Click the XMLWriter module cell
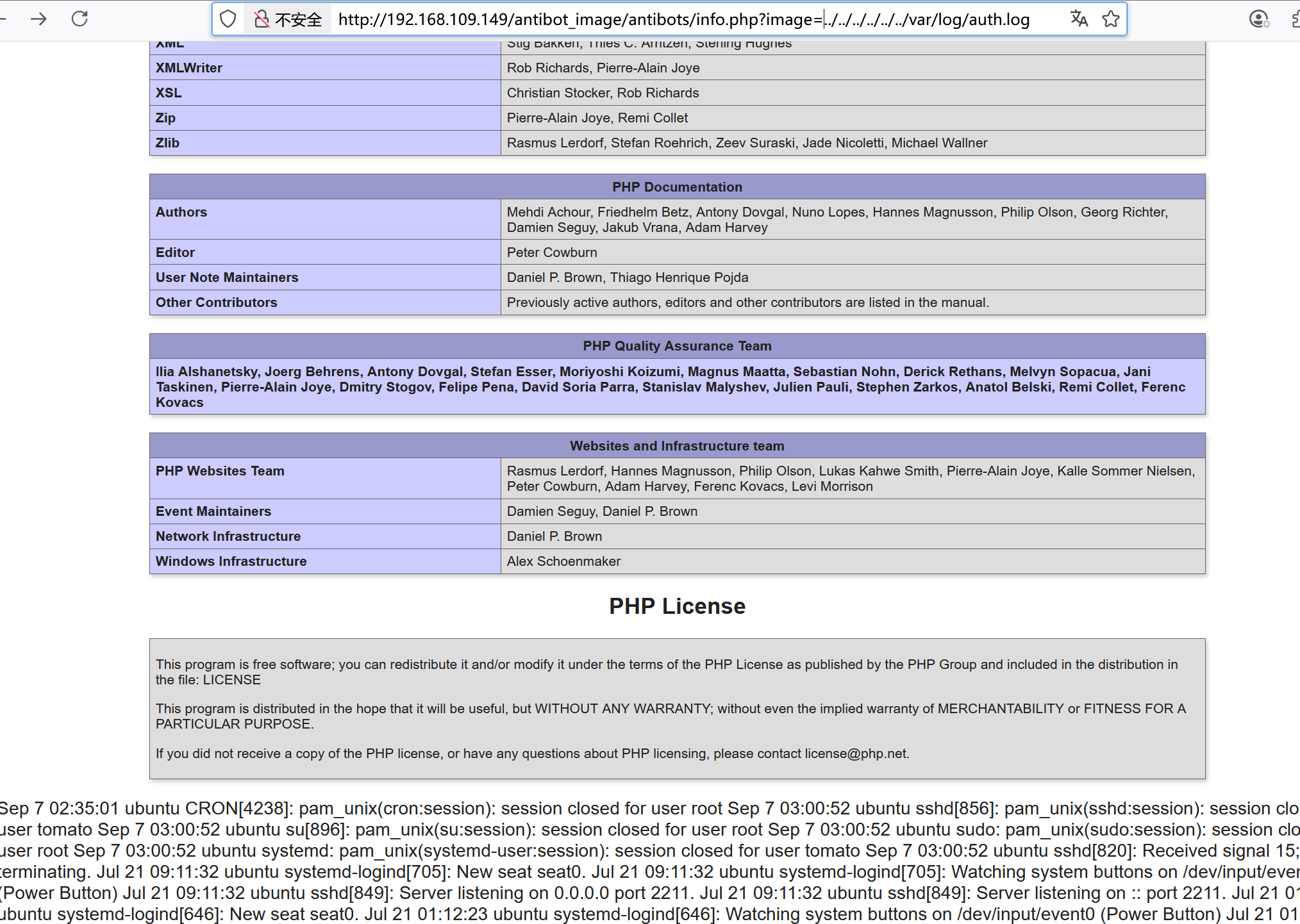This screenshot has width=1300, height=924. click(325, 67)
